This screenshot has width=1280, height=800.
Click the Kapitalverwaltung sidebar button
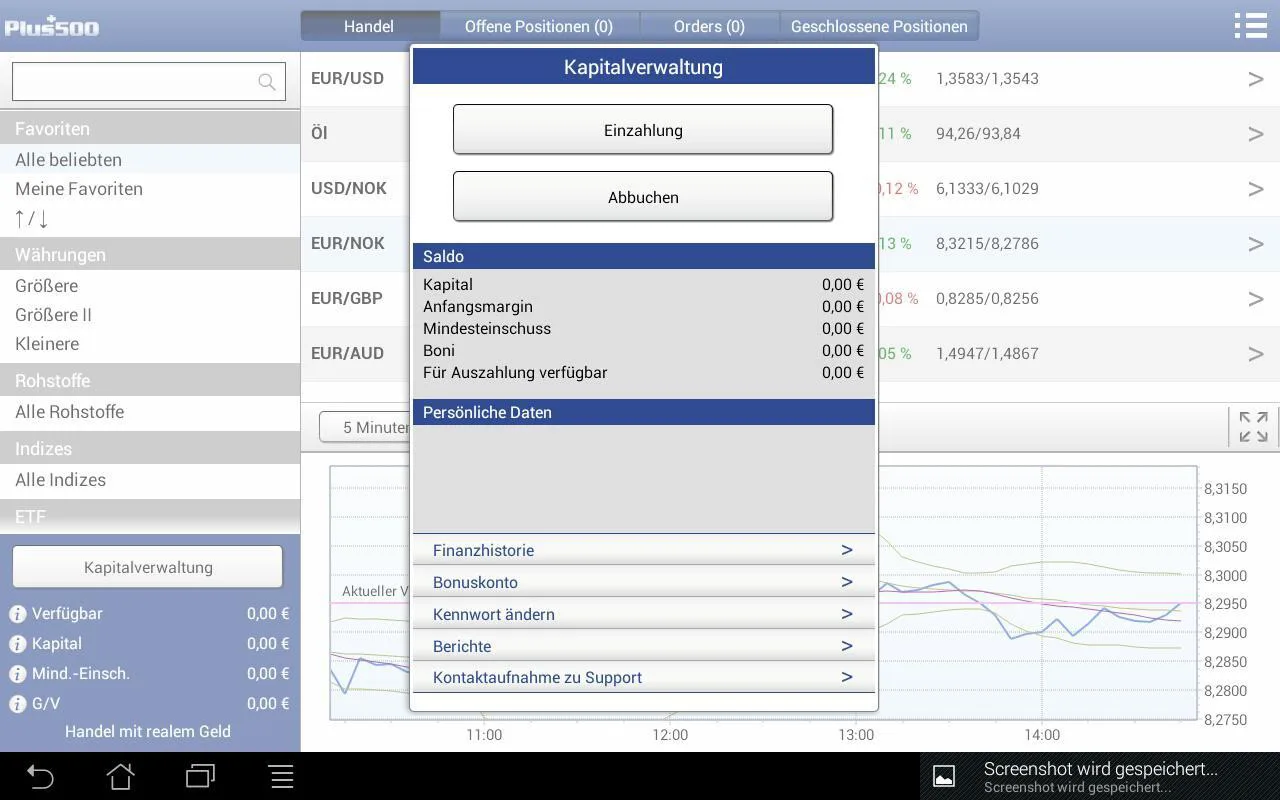(148, 567)
